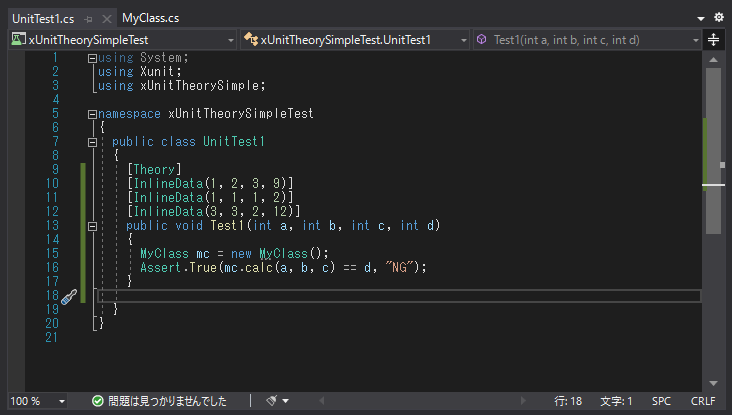732x415 pixels.
Task: Click the code cleanup broom icon
Action: [x=272, y=400]
